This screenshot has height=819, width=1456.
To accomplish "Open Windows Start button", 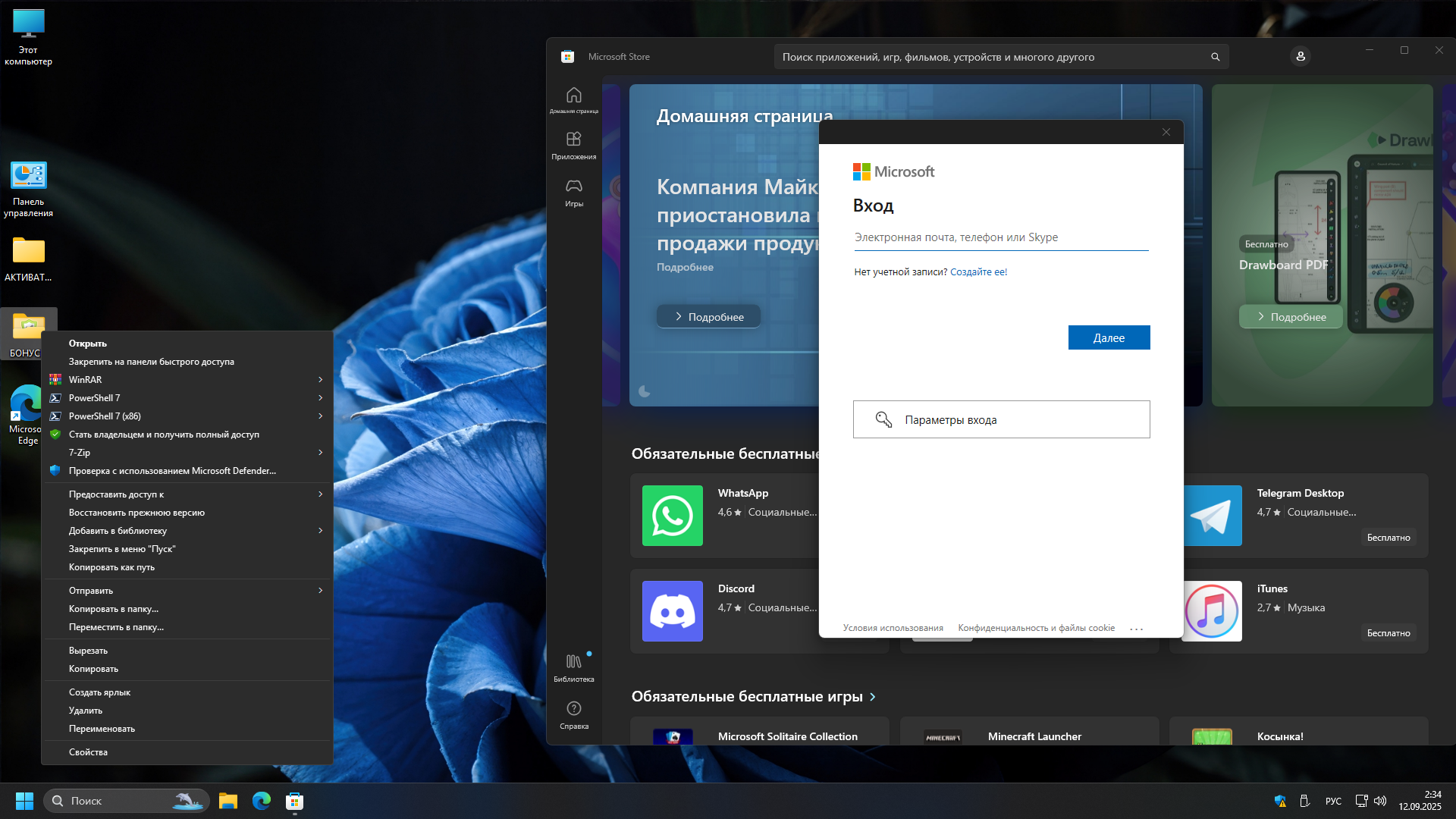I will coord(24,801).
